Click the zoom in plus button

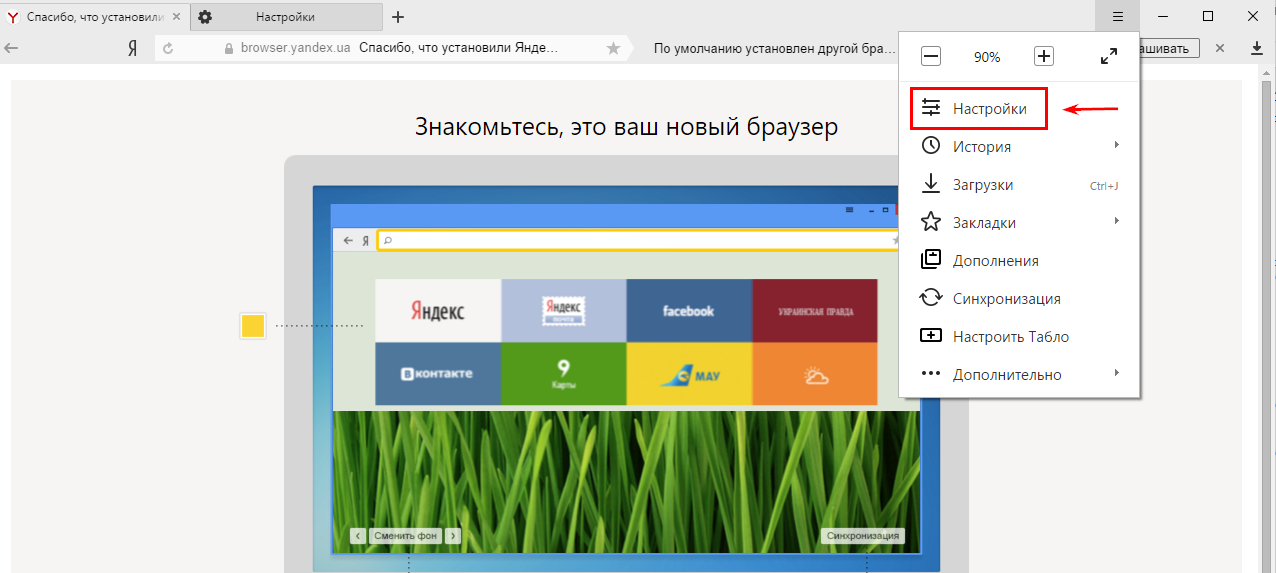coord(1043,57)
